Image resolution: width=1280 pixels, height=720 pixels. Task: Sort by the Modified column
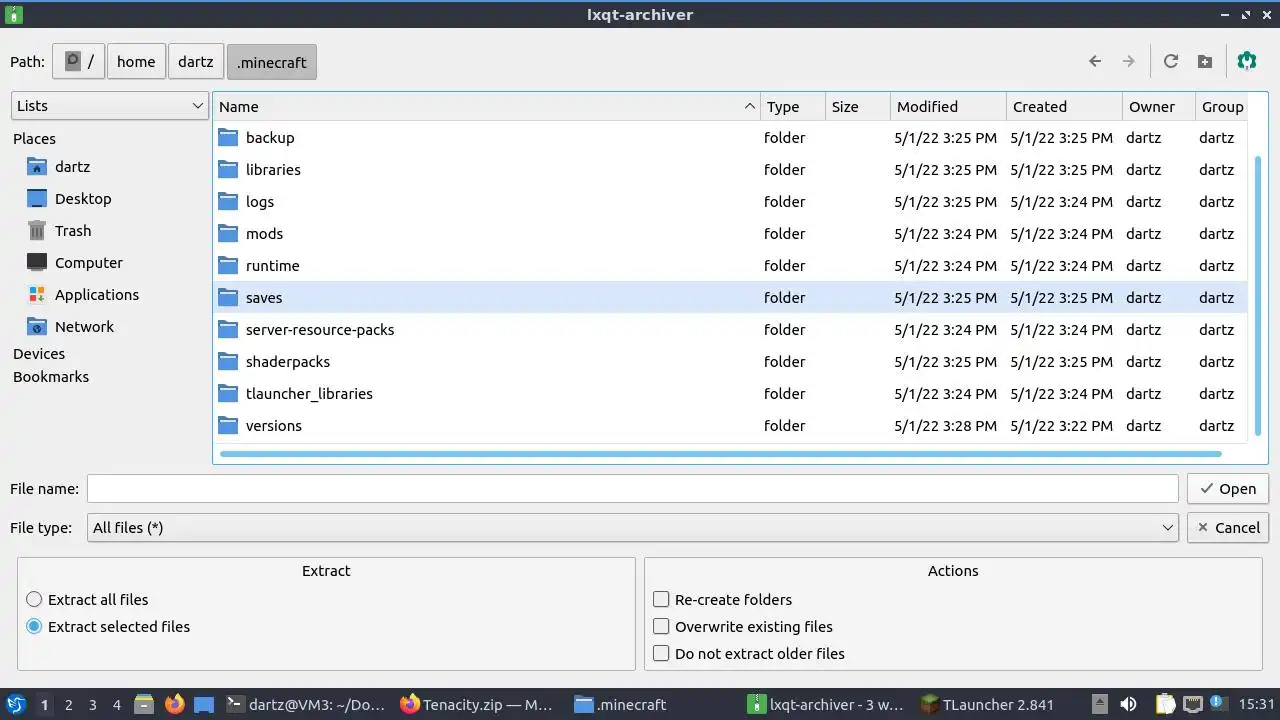coord(947,107)
